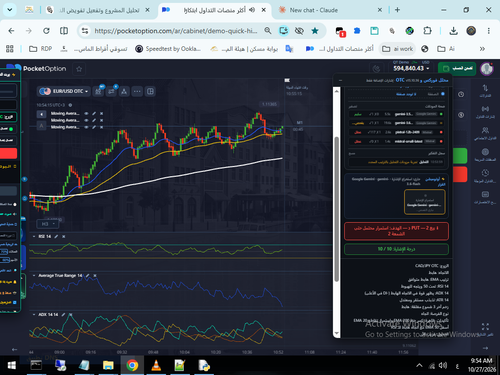Open the user profile avatar
This screenshot has width=500, height=375.
point(487,69)
